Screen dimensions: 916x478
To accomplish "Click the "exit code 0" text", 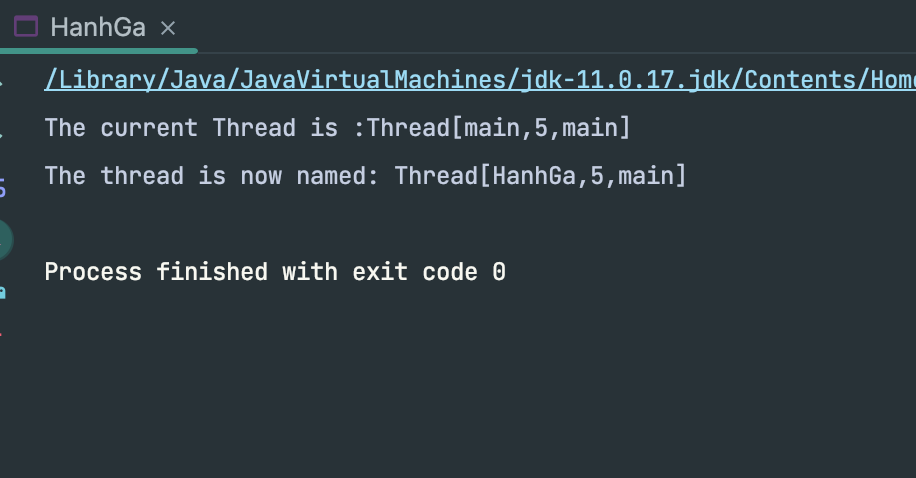I will [x=429, y=272].
